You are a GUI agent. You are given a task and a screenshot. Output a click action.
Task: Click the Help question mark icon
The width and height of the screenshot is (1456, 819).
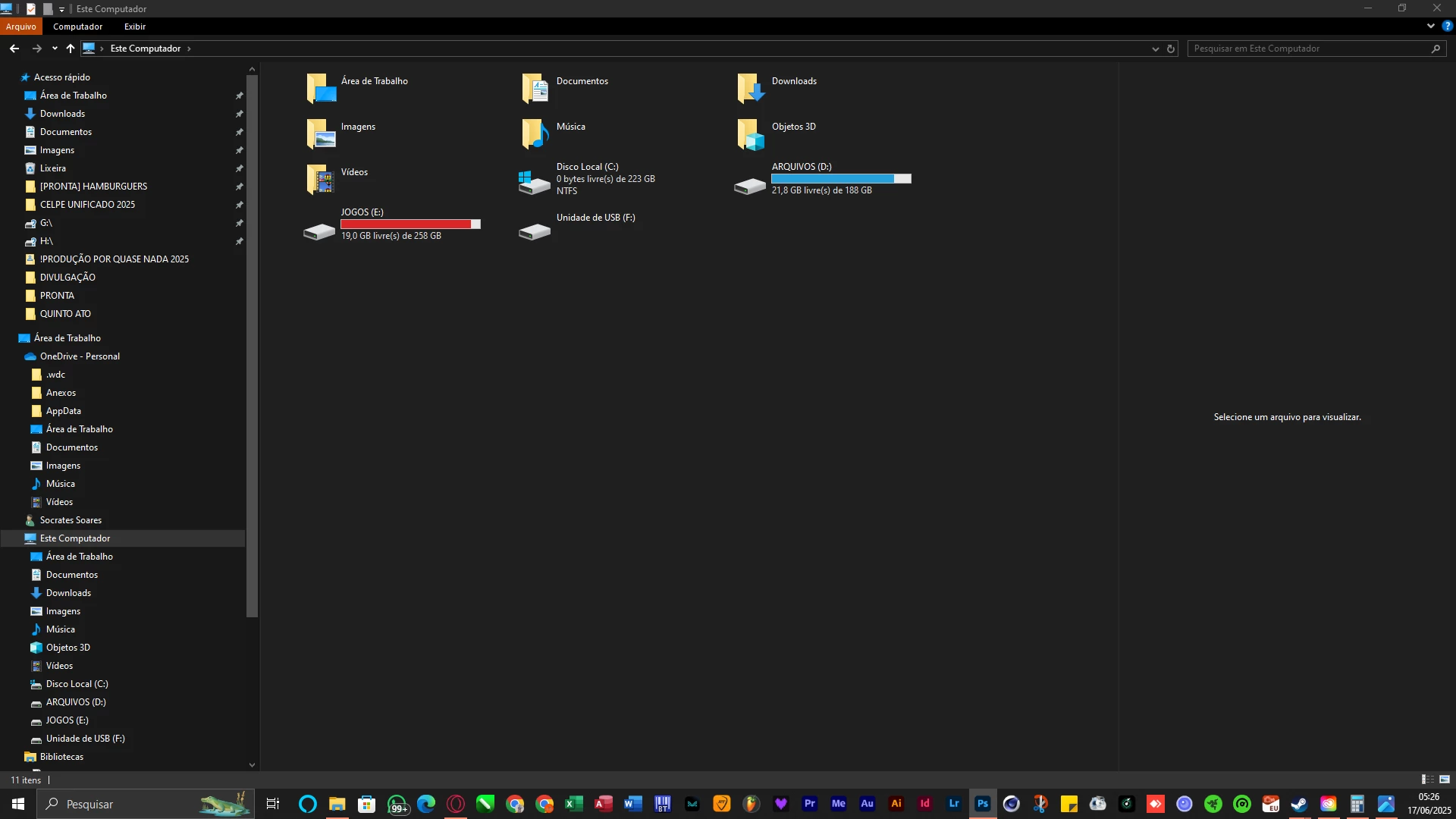[1447, 26]
